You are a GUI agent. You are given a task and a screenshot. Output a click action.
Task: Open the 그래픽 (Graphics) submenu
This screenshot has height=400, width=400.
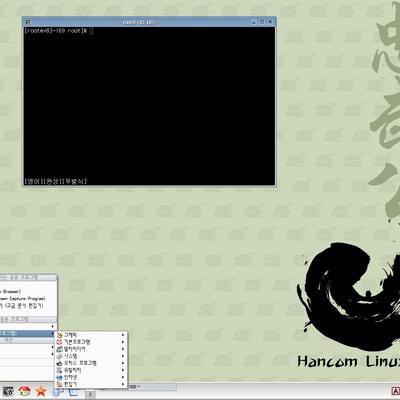tap(91, 335)
